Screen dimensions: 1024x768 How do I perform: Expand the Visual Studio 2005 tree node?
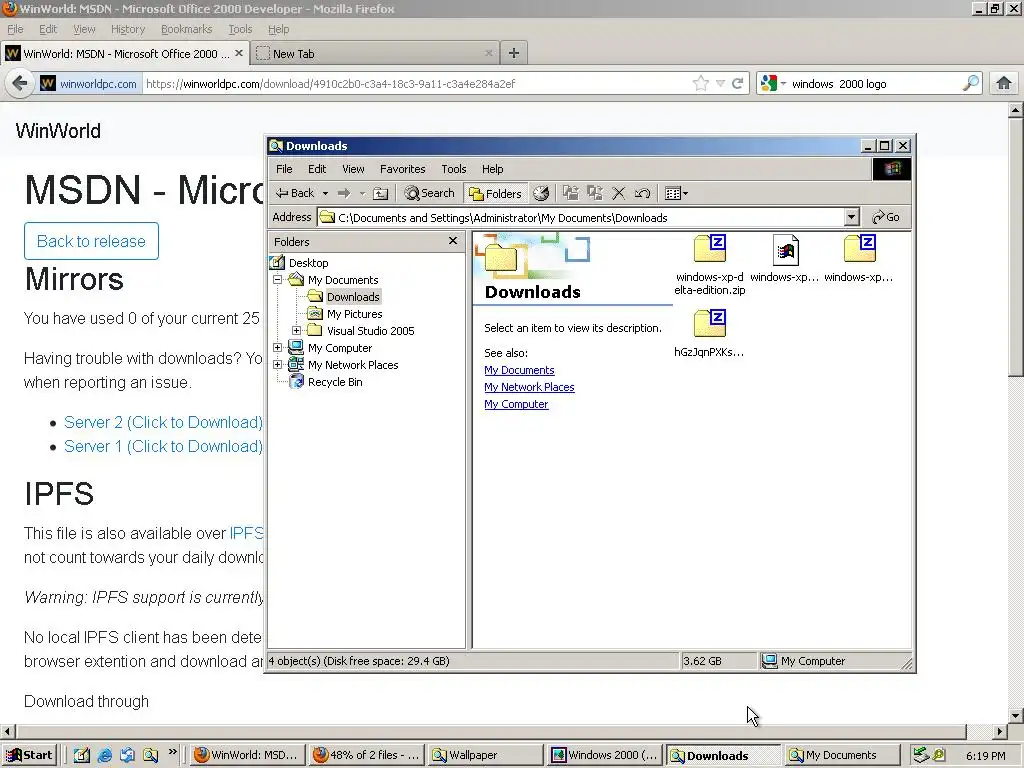[x=296, y=330]
